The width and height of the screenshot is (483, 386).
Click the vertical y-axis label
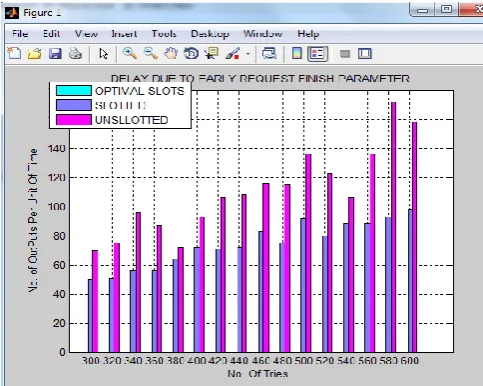click(33, 221)
